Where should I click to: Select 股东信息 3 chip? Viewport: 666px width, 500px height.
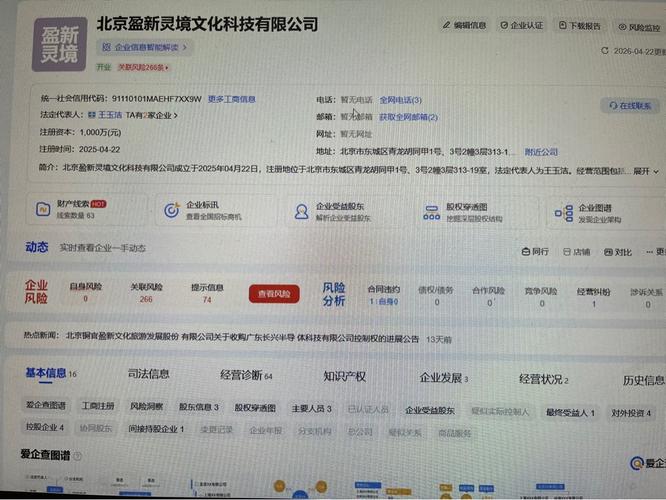(198, 407)
